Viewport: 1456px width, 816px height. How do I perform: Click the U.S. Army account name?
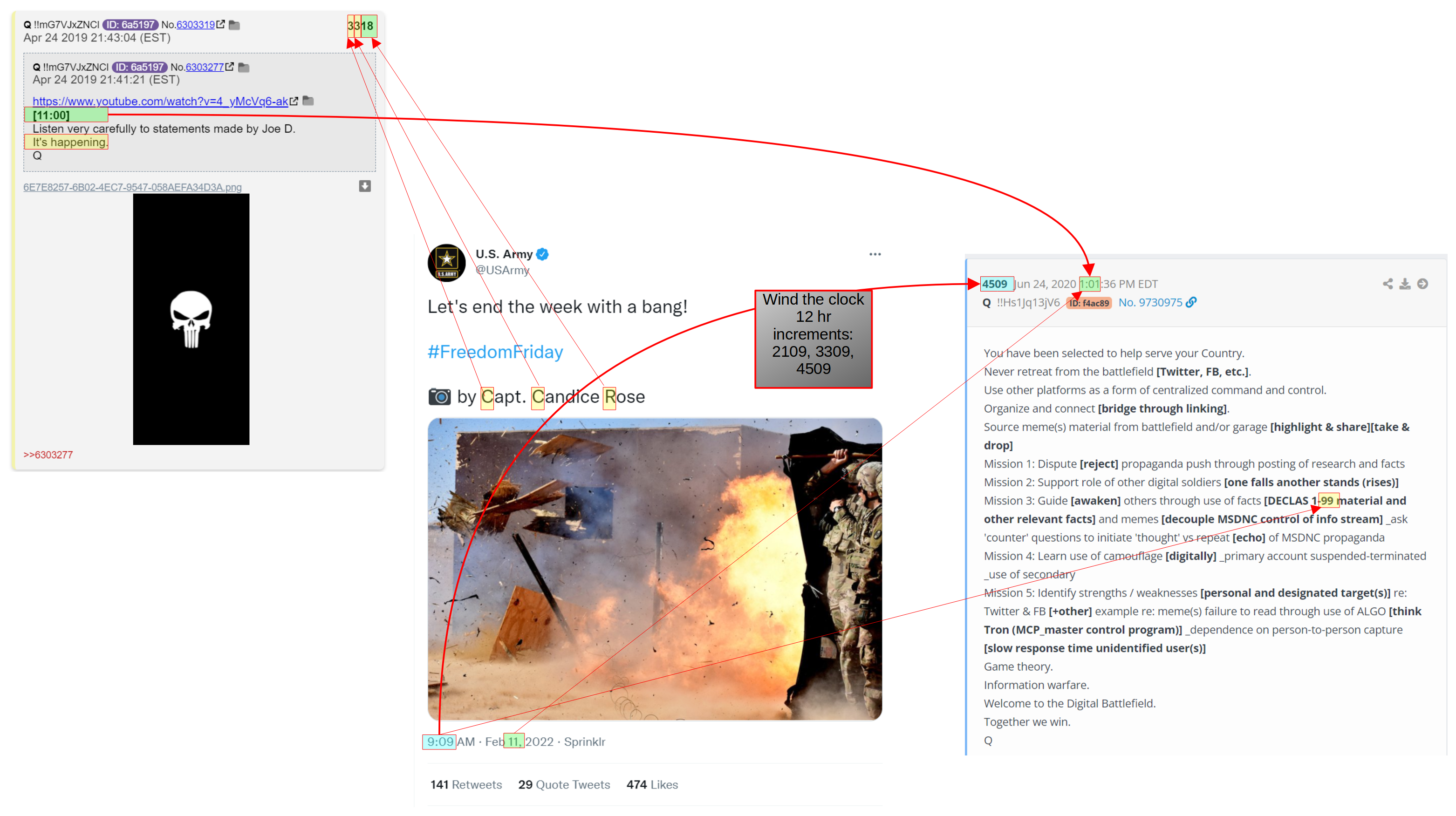click(504, 254)
